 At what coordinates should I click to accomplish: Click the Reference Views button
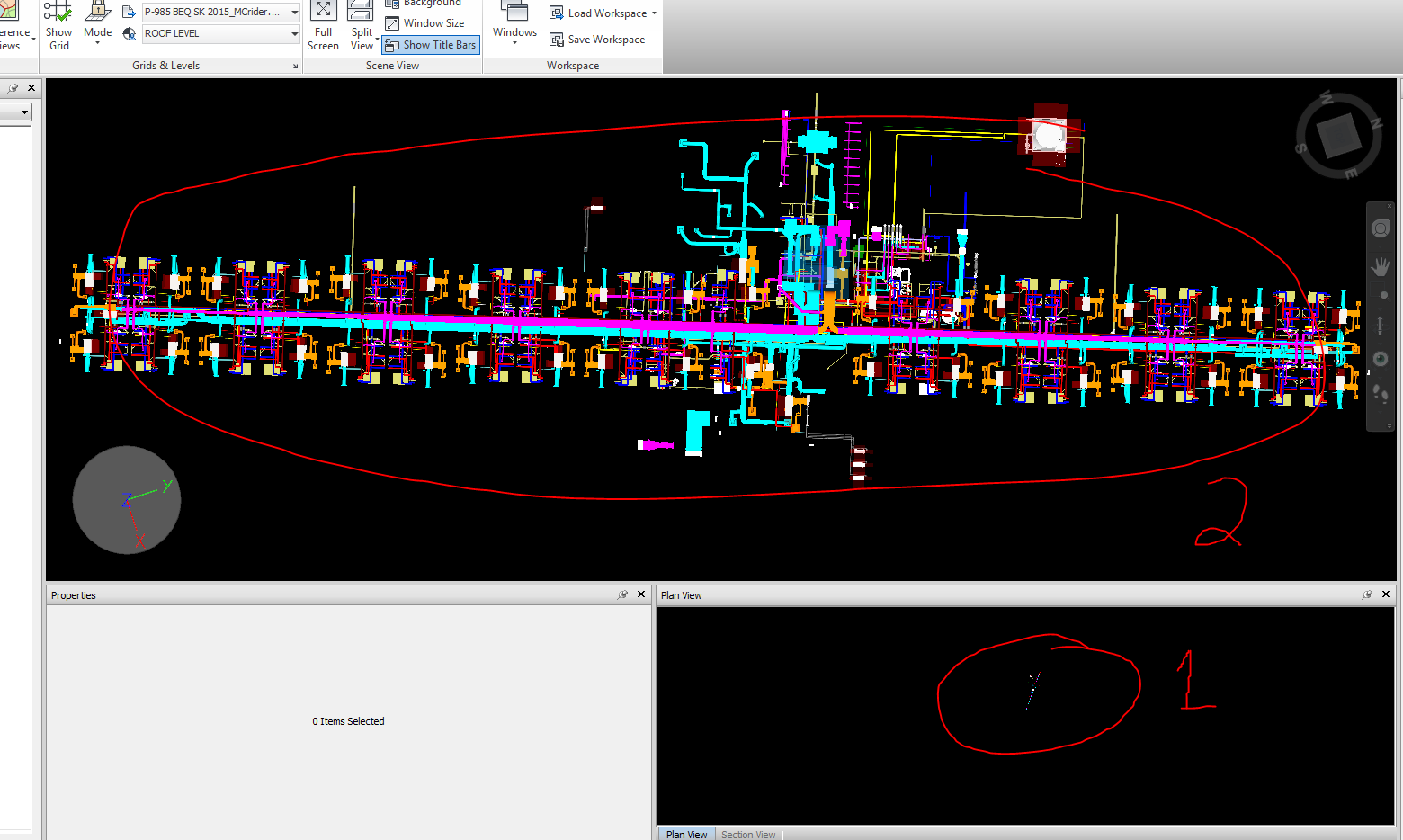[15, 27]
